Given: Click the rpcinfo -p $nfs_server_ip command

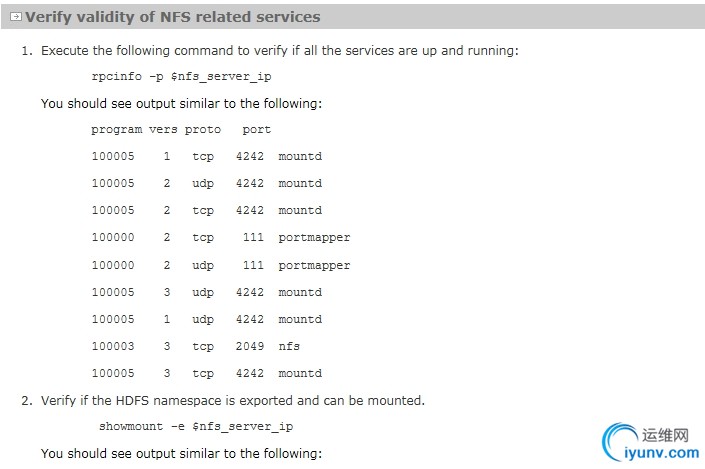Looking at the screenshot, I should pos(181,76).
